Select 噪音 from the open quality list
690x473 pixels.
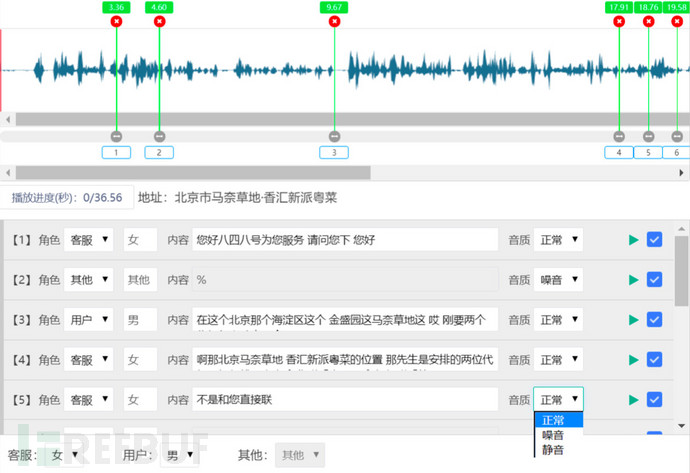(x=552, y=435)
